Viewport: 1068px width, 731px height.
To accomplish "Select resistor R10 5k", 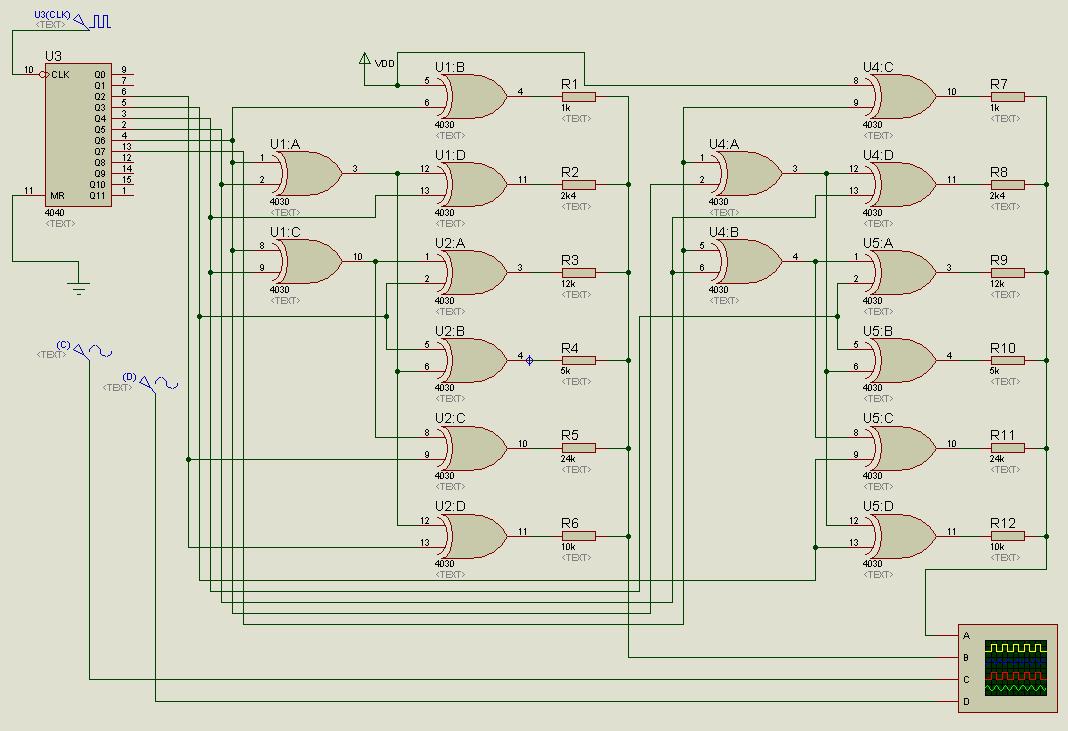I will [x=1007, y=360].
